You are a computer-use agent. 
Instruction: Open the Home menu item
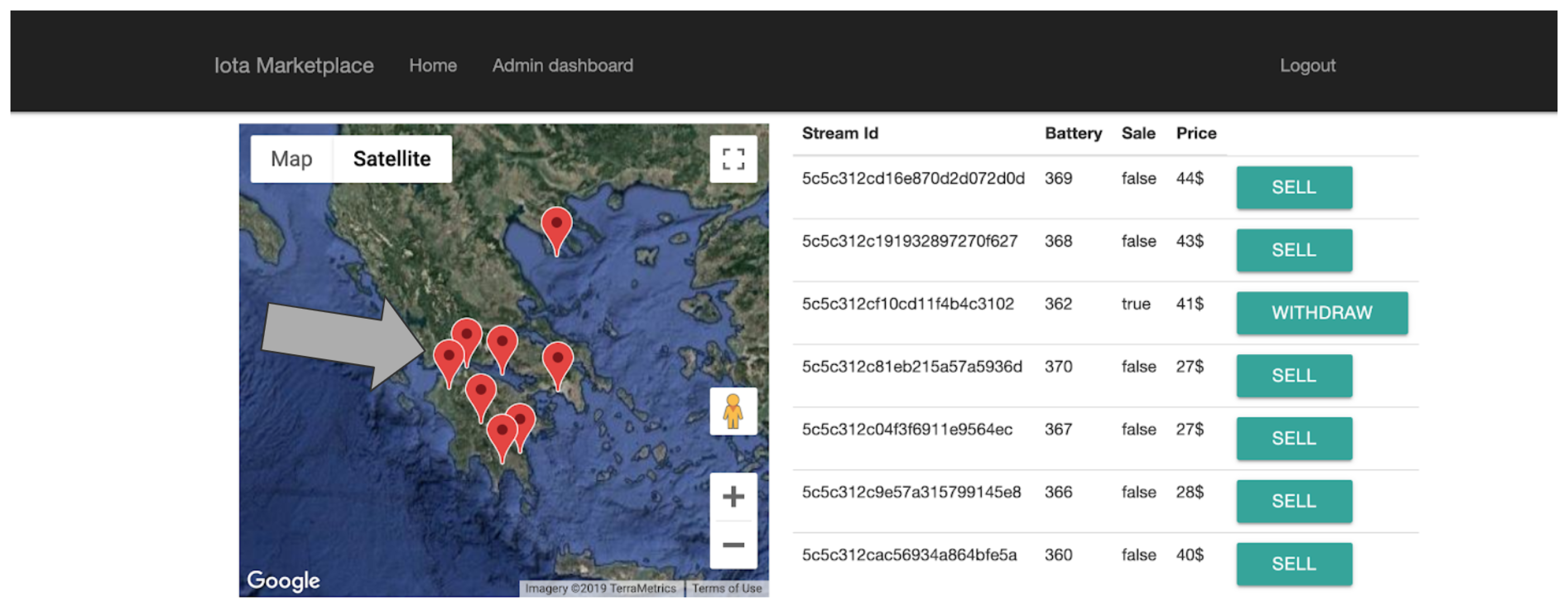(x=433, y=65)
